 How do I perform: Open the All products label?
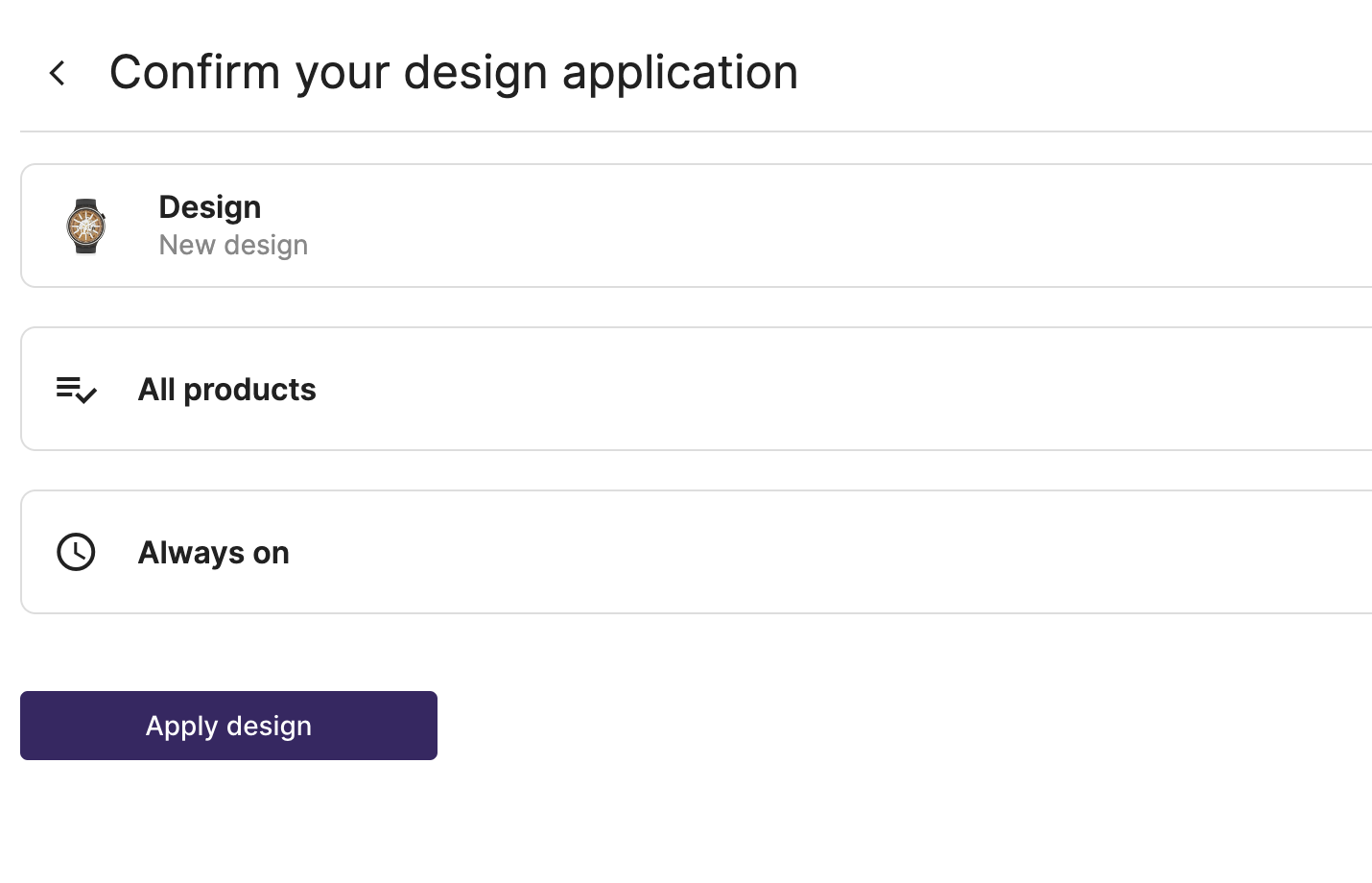tap(227, 390)
